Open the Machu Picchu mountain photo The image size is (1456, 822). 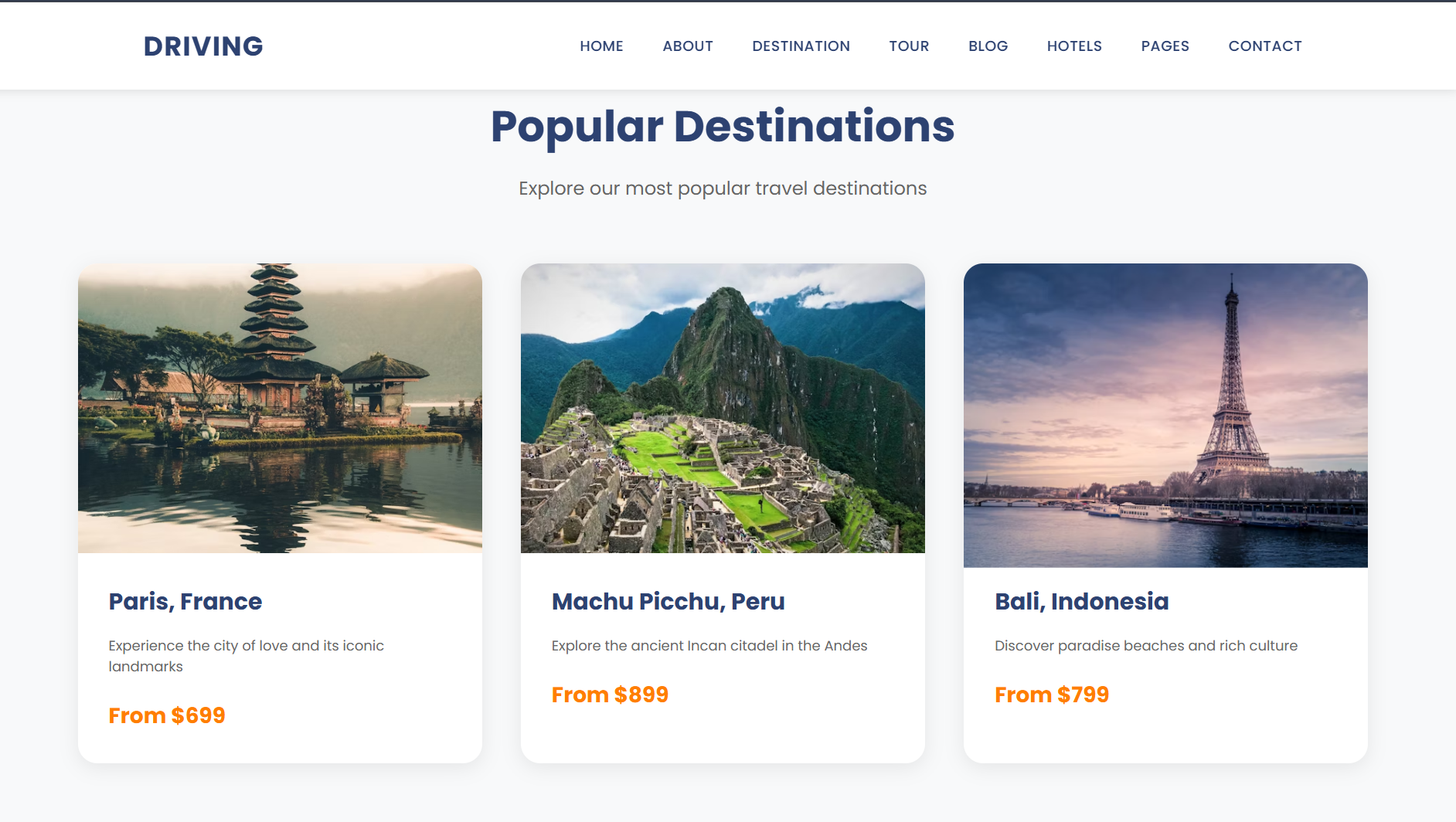coord(723,408)
